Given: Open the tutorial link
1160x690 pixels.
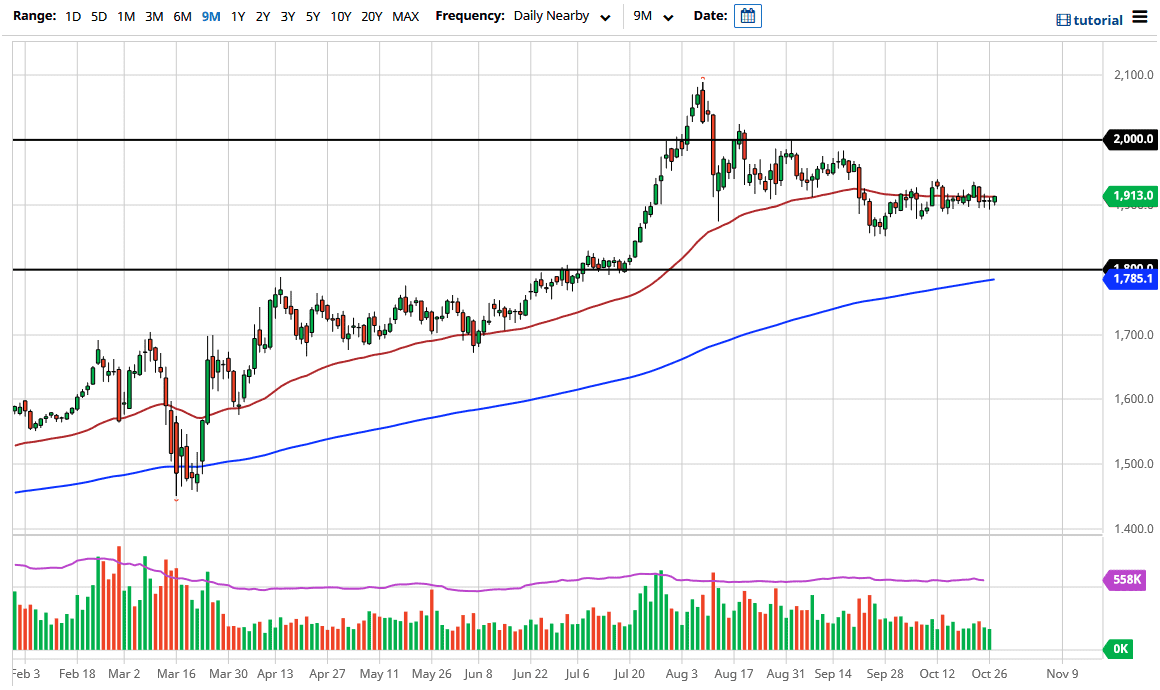Looking at the screenshot, I should tap(1098, 21).
